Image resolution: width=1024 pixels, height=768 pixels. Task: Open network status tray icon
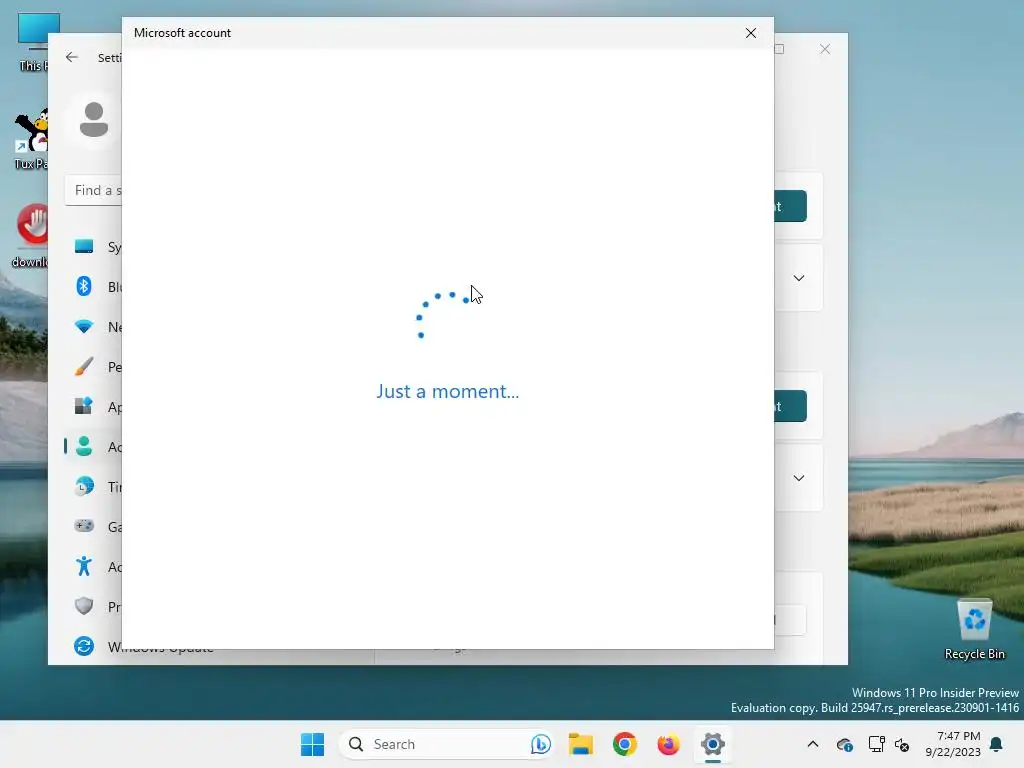point(876,744)
